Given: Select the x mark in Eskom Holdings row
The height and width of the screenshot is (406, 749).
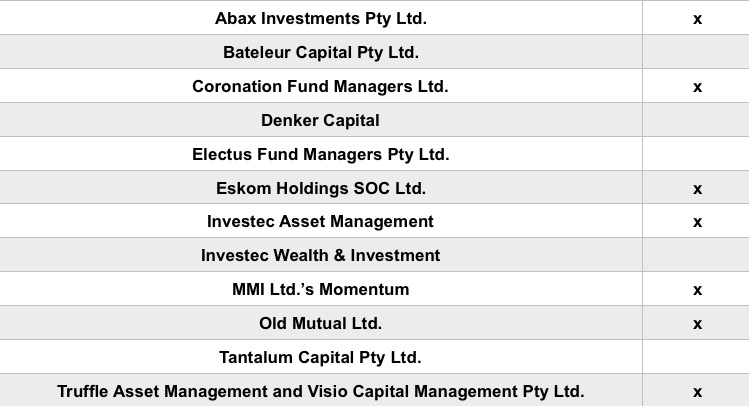Looking at the screenshot, I should (697, 189).
